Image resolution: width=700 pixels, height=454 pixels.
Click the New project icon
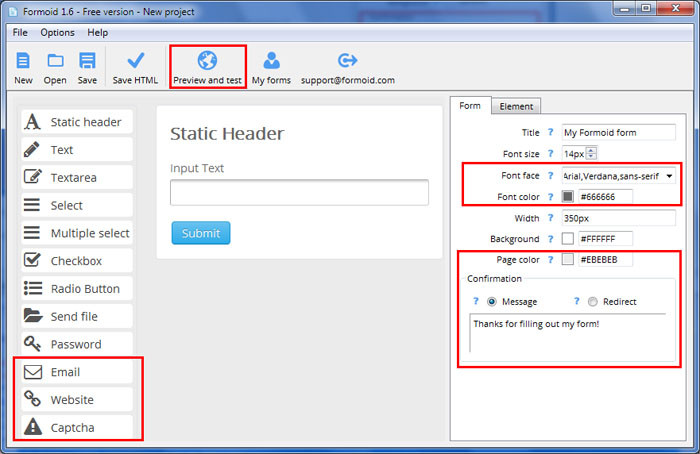(23, 61)
